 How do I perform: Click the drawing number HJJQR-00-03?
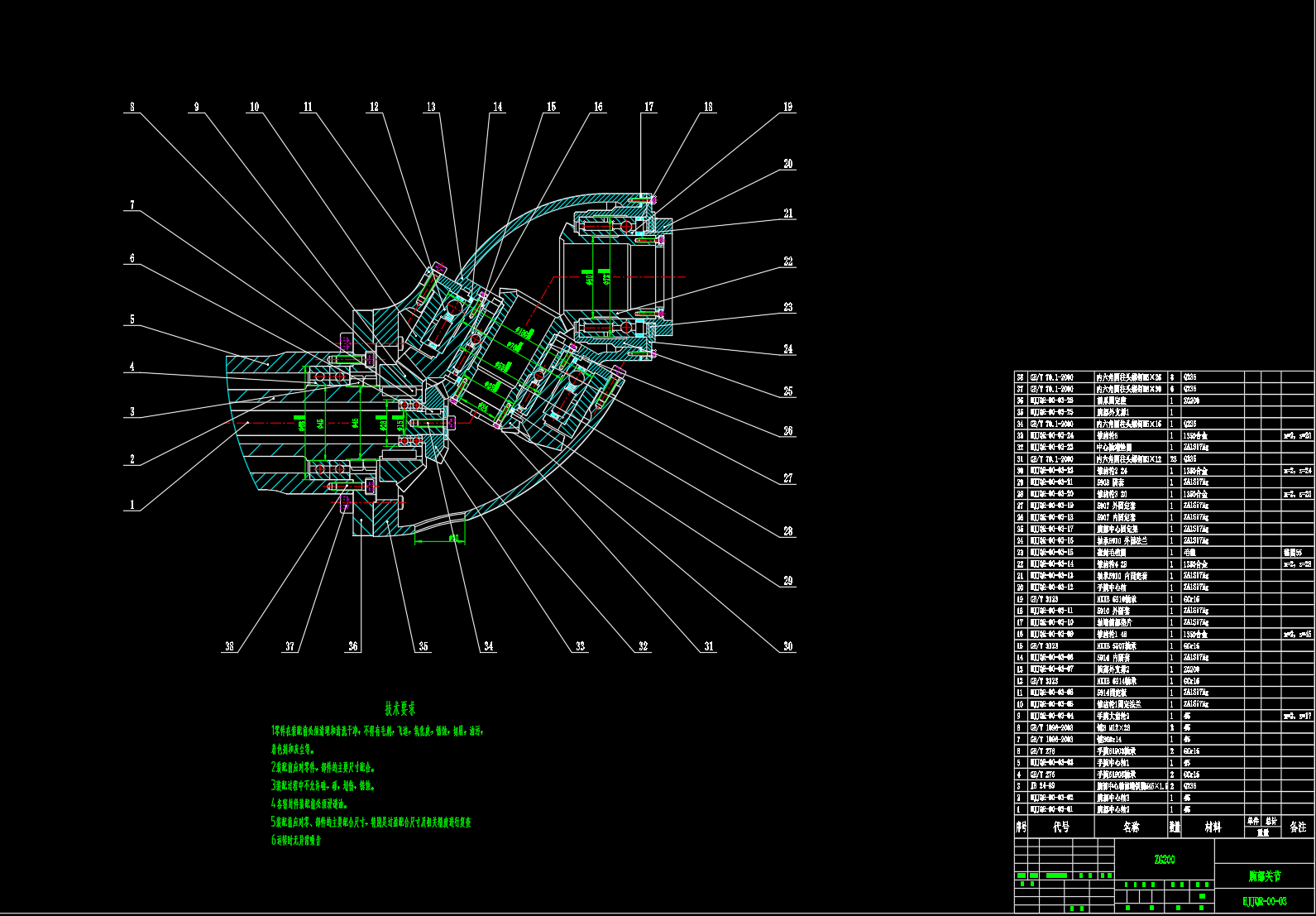point(1265,901)
